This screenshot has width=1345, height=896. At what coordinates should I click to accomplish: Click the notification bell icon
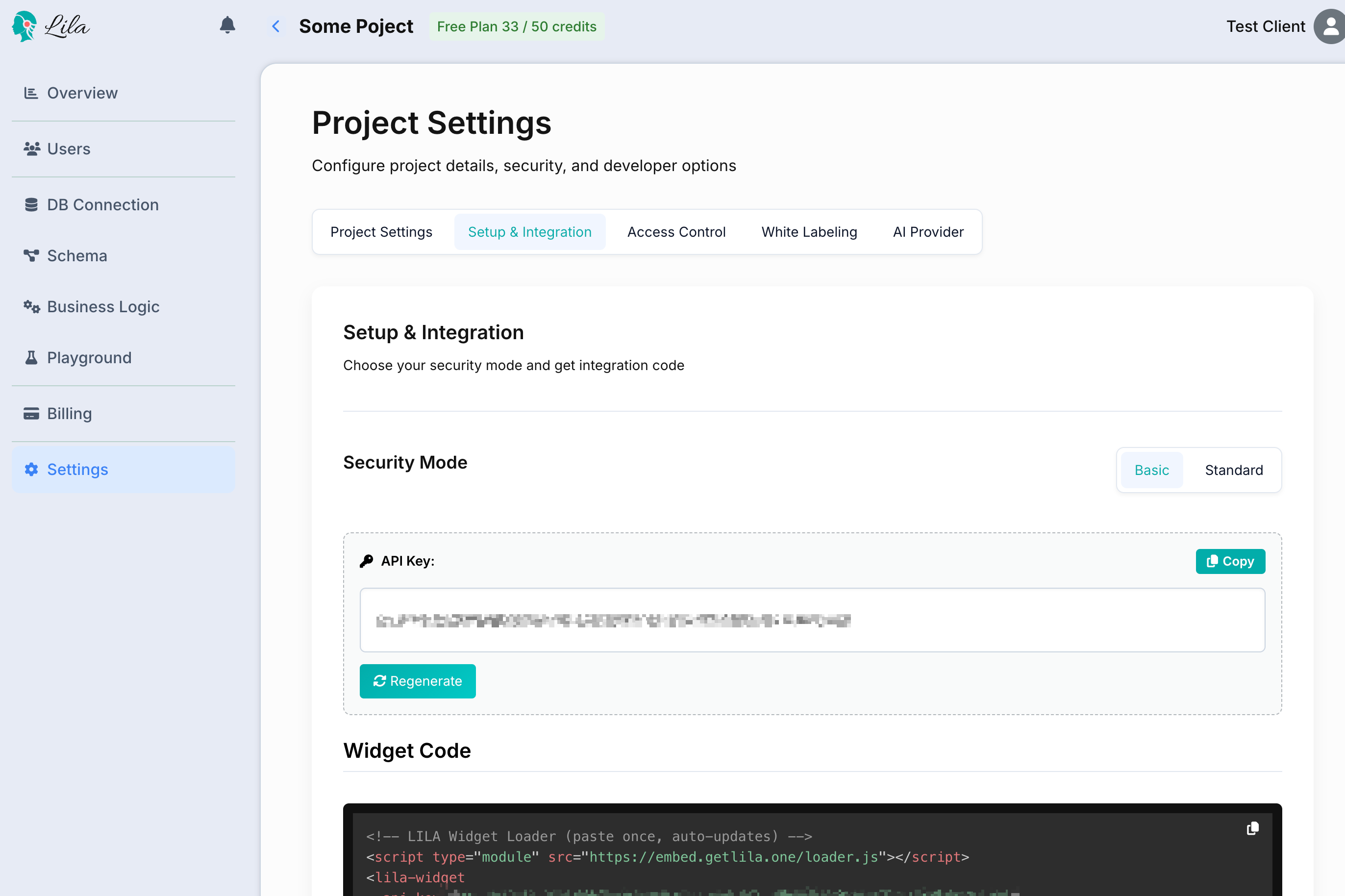click(227, 25)
